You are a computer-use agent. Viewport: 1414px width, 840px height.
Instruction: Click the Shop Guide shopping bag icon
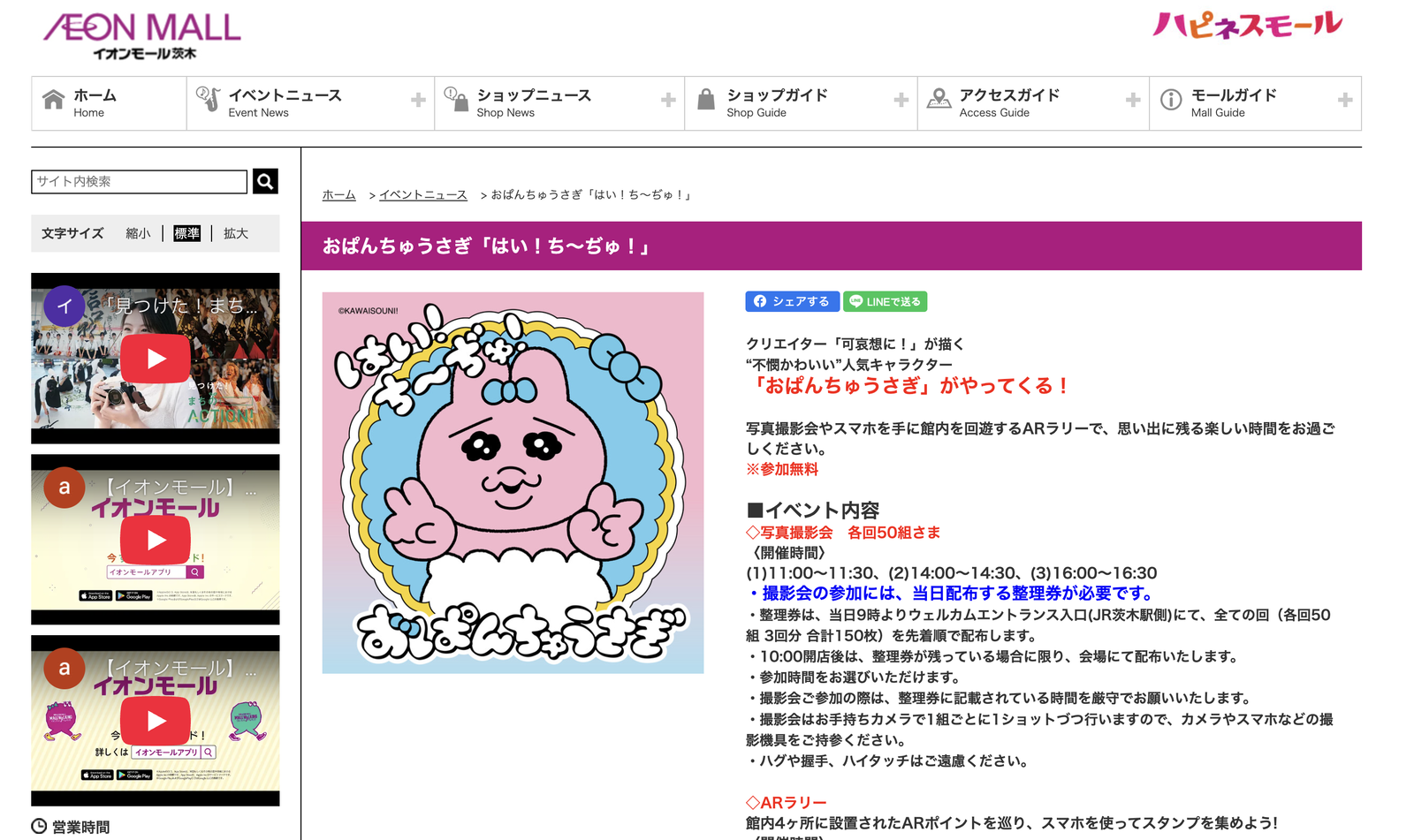click(706, 99)
